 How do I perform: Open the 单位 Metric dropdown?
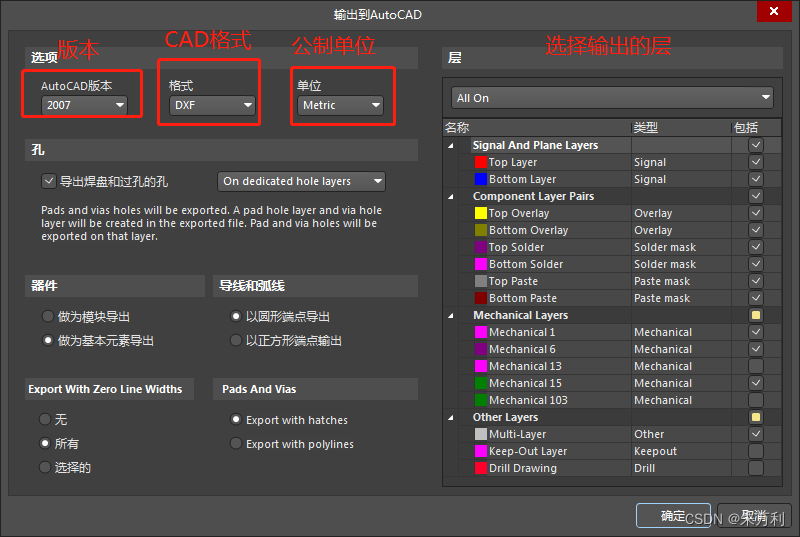(x=340, y=105)
